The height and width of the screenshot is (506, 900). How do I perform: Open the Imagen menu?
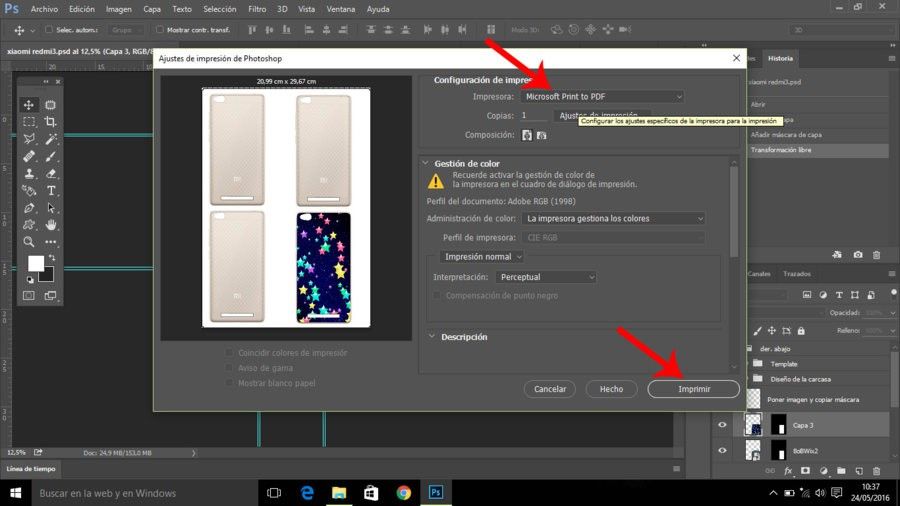coord(118,9)
